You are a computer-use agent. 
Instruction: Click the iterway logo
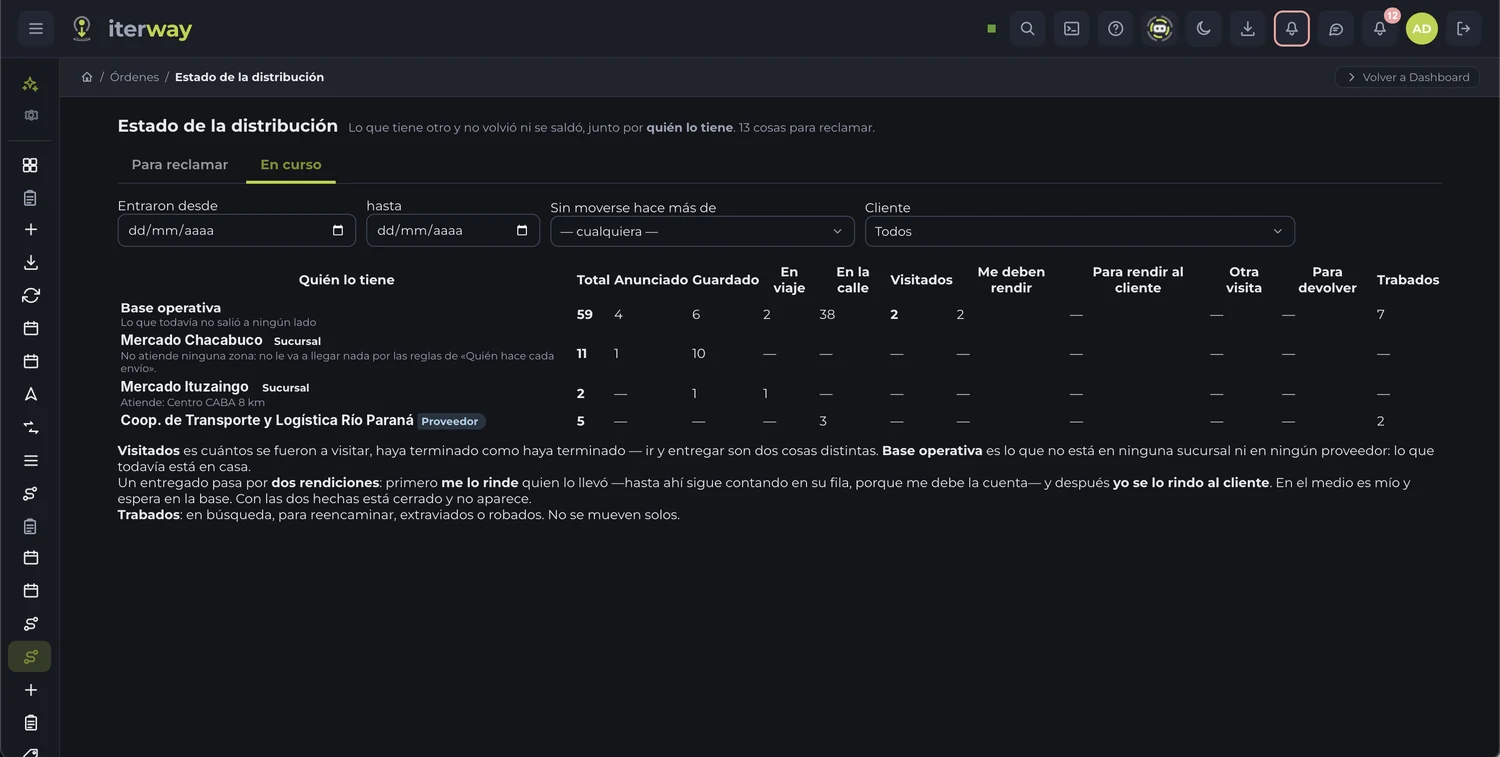[x=131, y=29]
